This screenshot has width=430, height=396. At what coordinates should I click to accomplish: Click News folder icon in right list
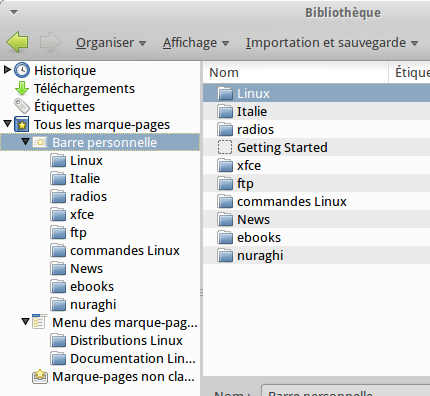click(x=225, y=219)
